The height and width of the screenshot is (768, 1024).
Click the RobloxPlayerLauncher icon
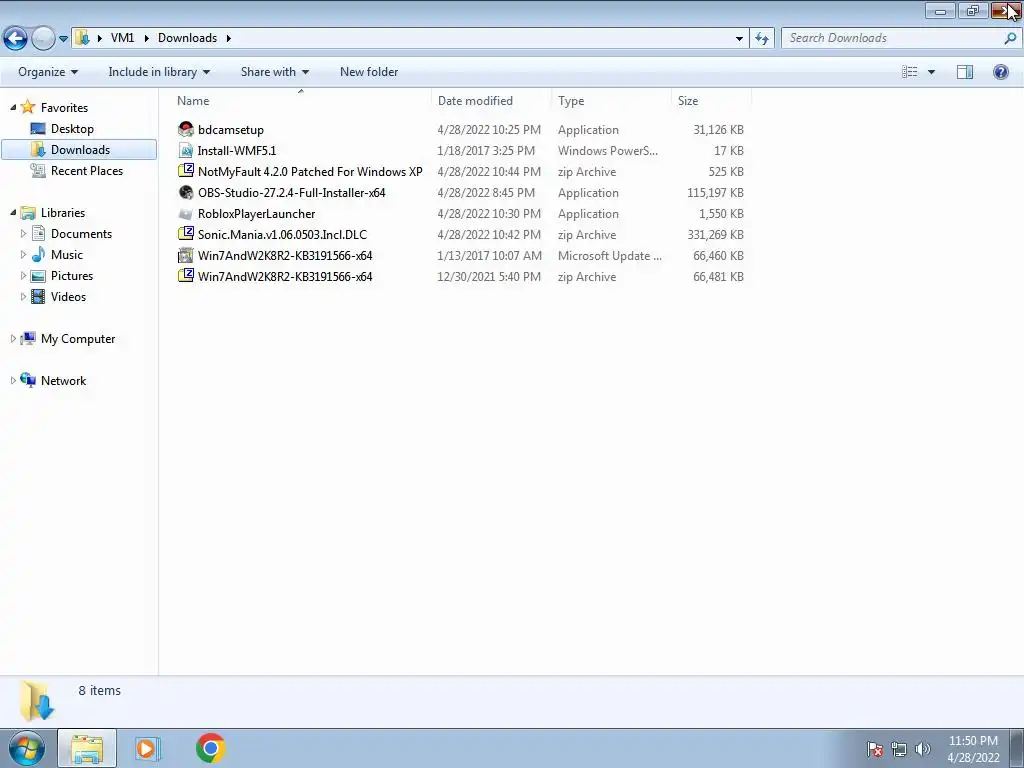[186, 214]
